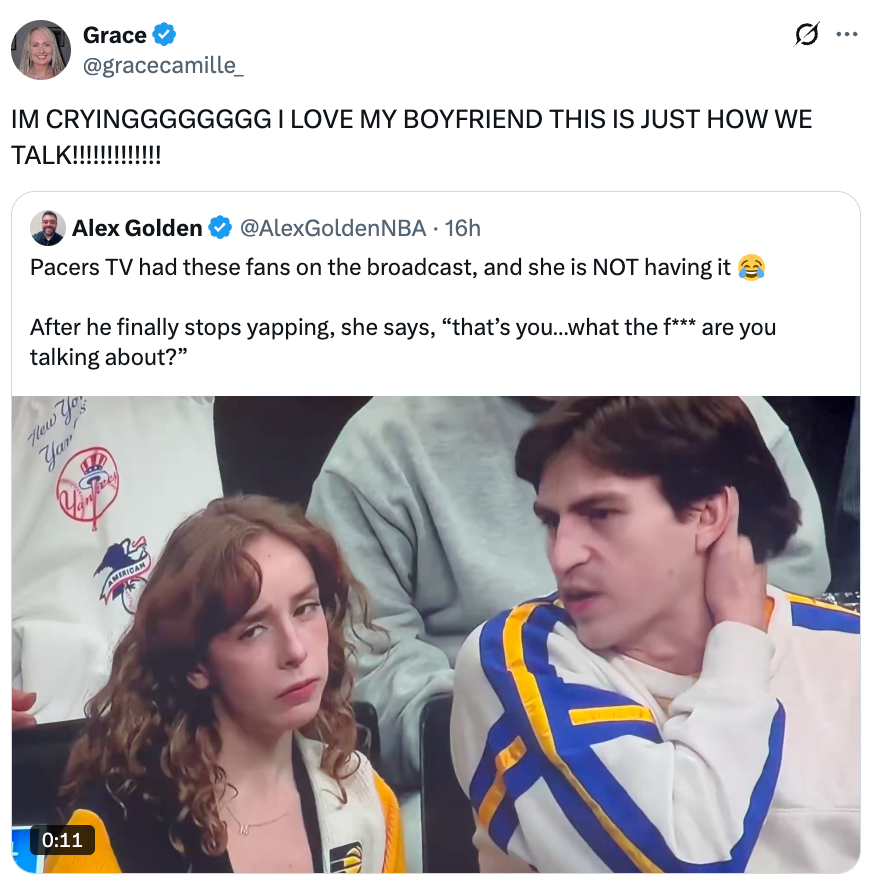Click the verified badge beside Alex Golden

(220, 228)
